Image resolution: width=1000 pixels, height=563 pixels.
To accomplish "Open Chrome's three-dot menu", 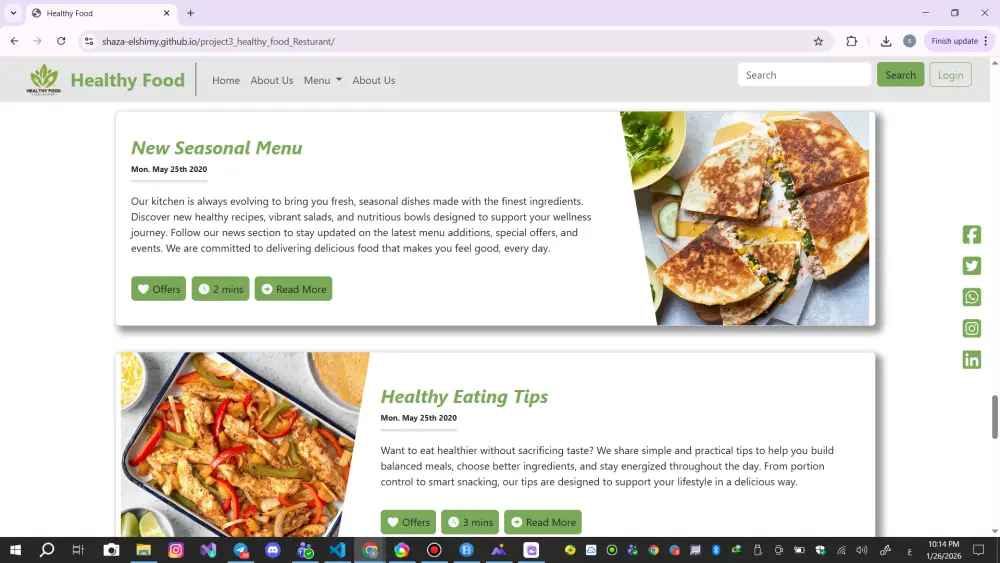I will [x=985, y=41].
